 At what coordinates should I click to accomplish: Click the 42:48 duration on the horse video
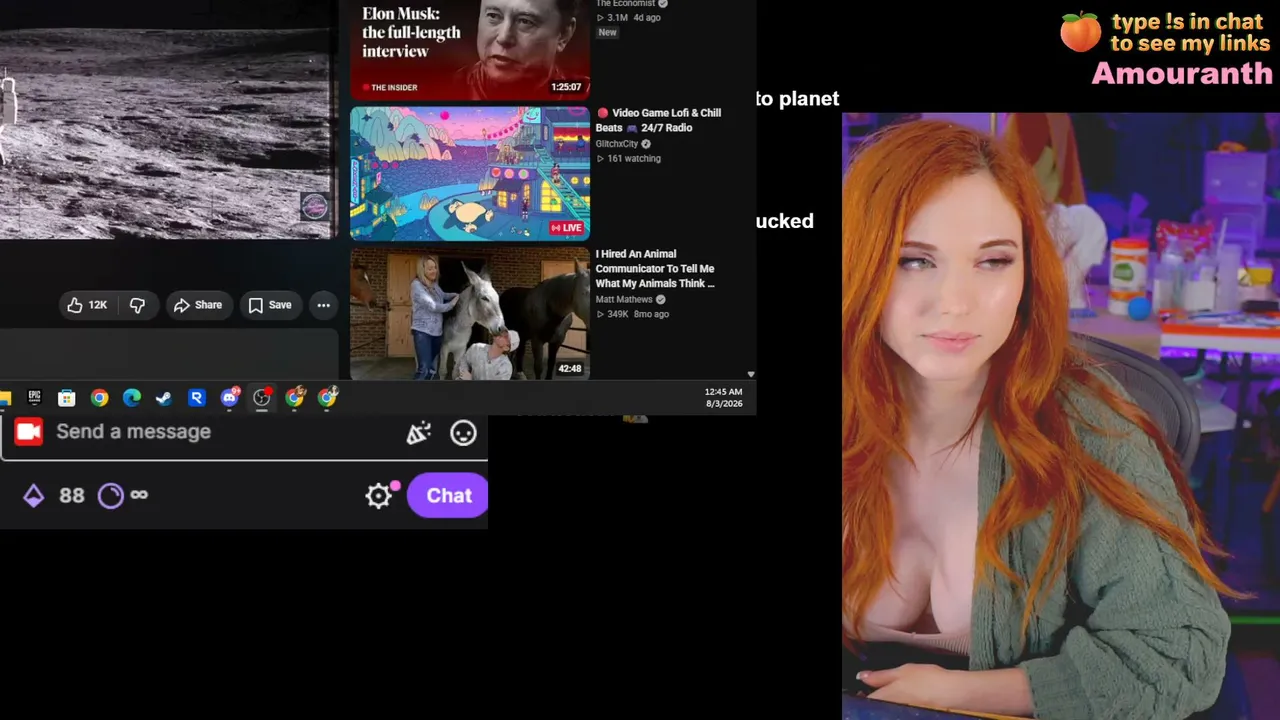pyautogui.click(x=570, y=369)
